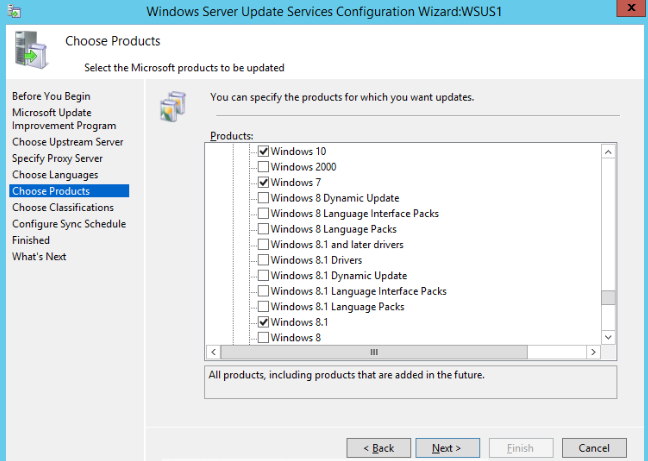
Task: Check the Windows 2000 checkbox
Action: (x=263, y=166)
